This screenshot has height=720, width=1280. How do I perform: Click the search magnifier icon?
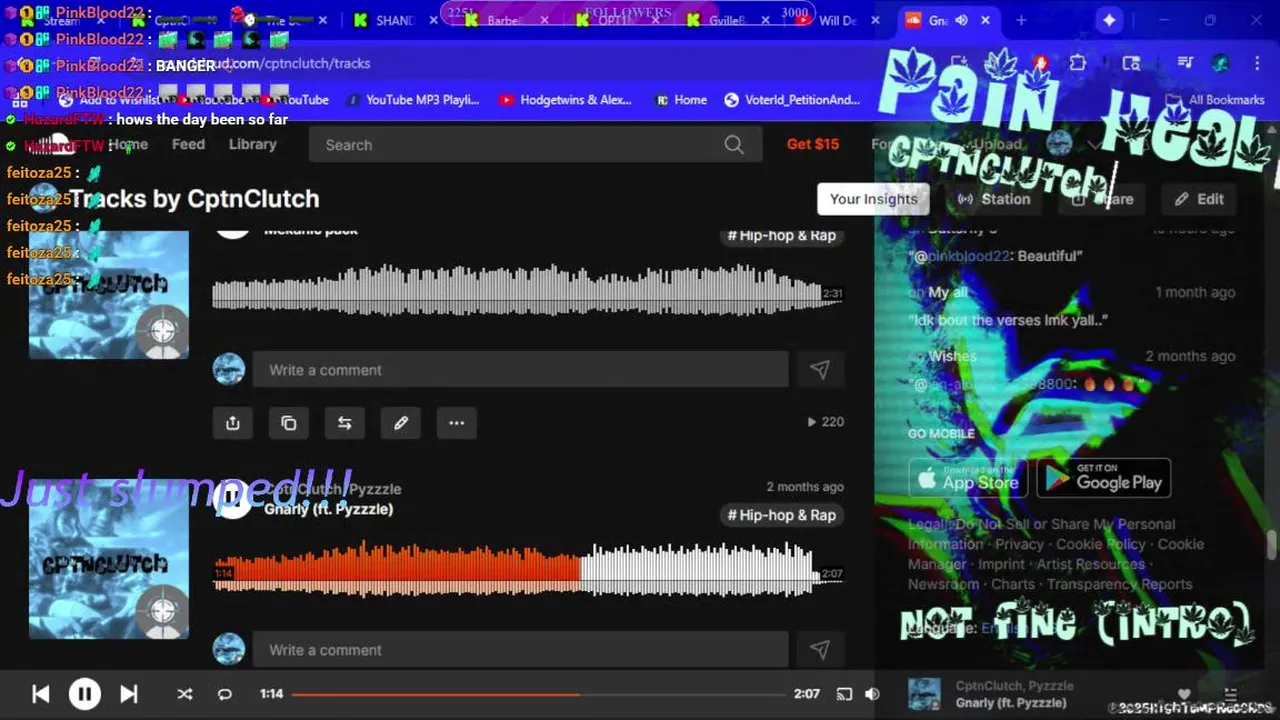(734, 145)
